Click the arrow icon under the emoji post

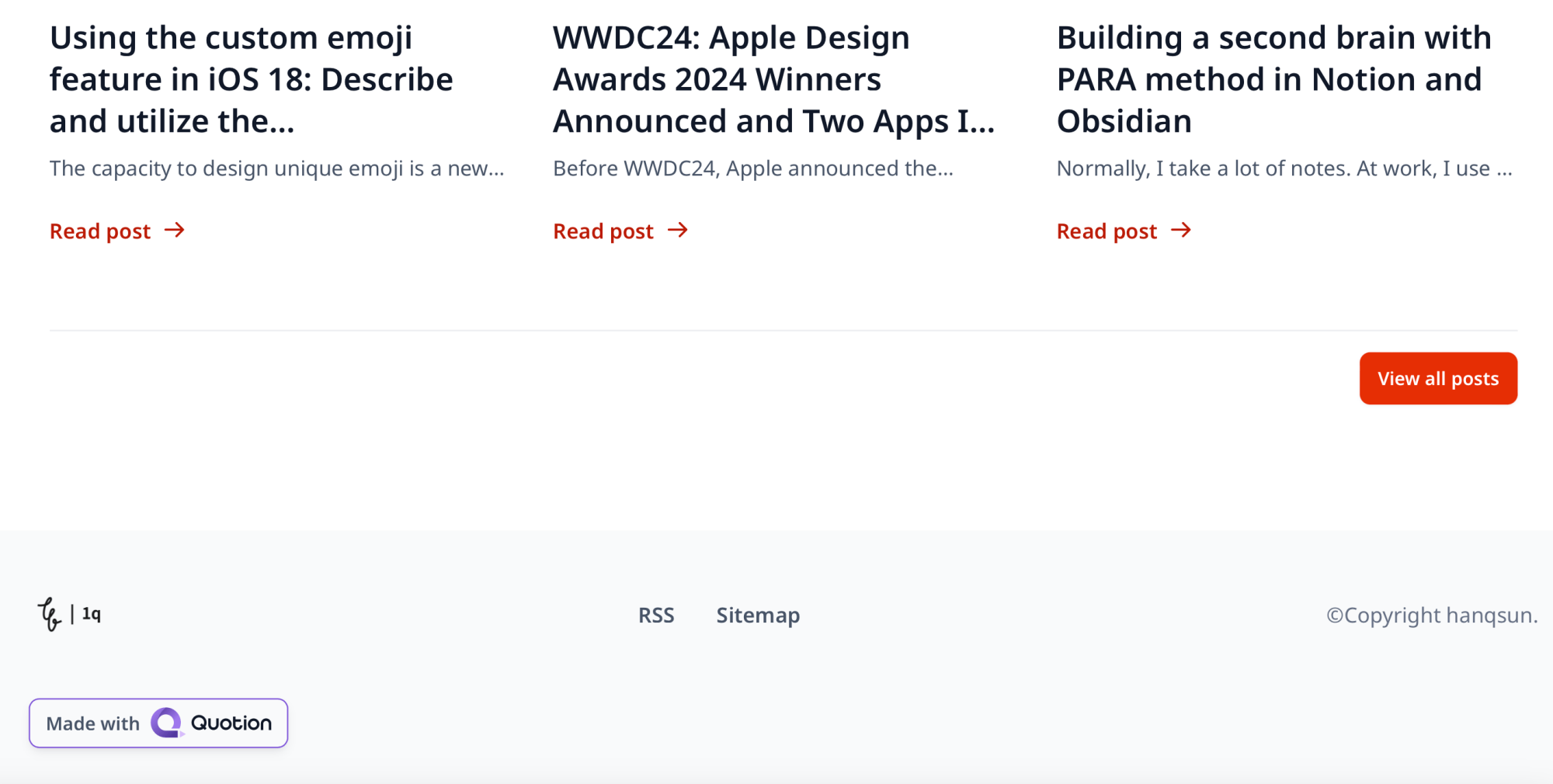(x=175, y=231)
